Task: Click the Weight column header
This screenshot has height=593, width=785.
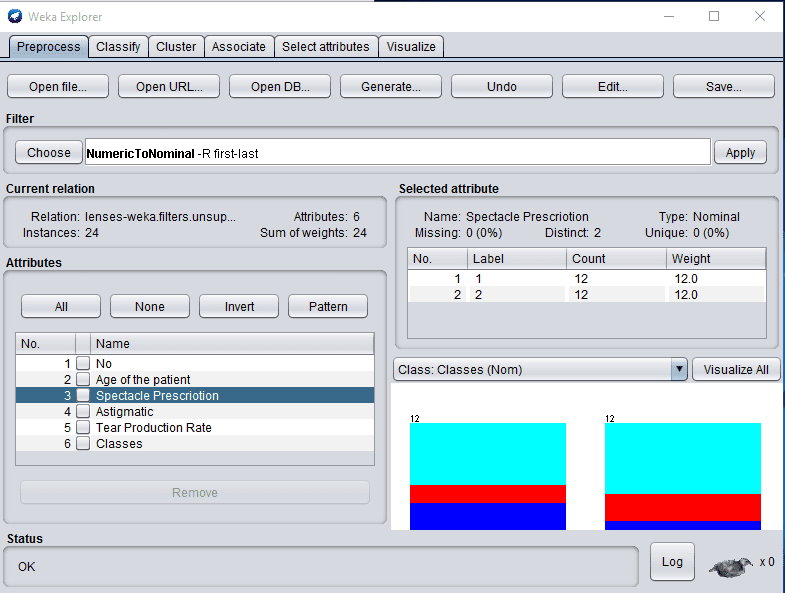Action: 716,258
